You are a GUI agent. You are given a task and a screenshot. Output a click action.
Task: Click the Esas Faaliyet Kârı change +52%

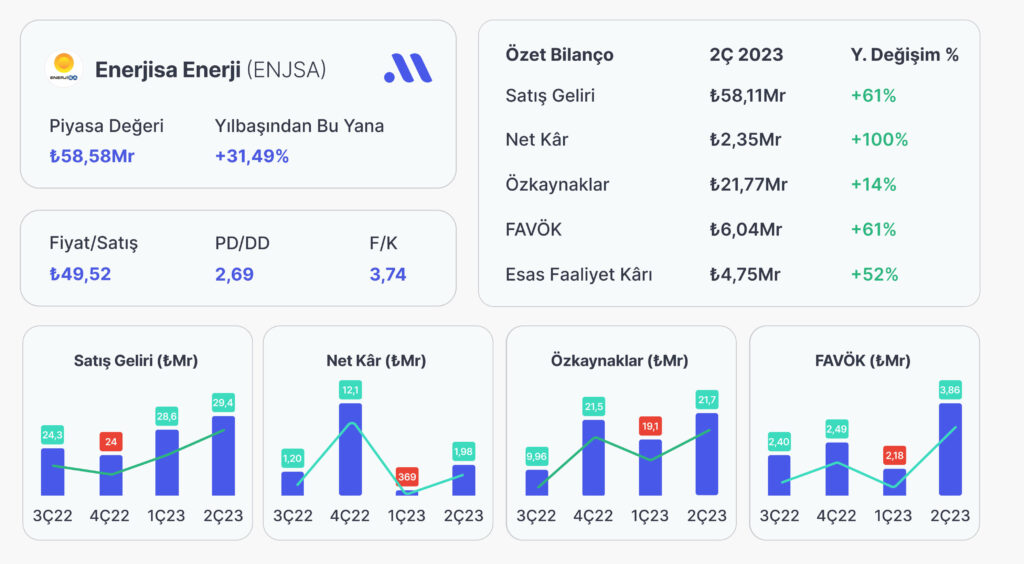click(874, 275)
